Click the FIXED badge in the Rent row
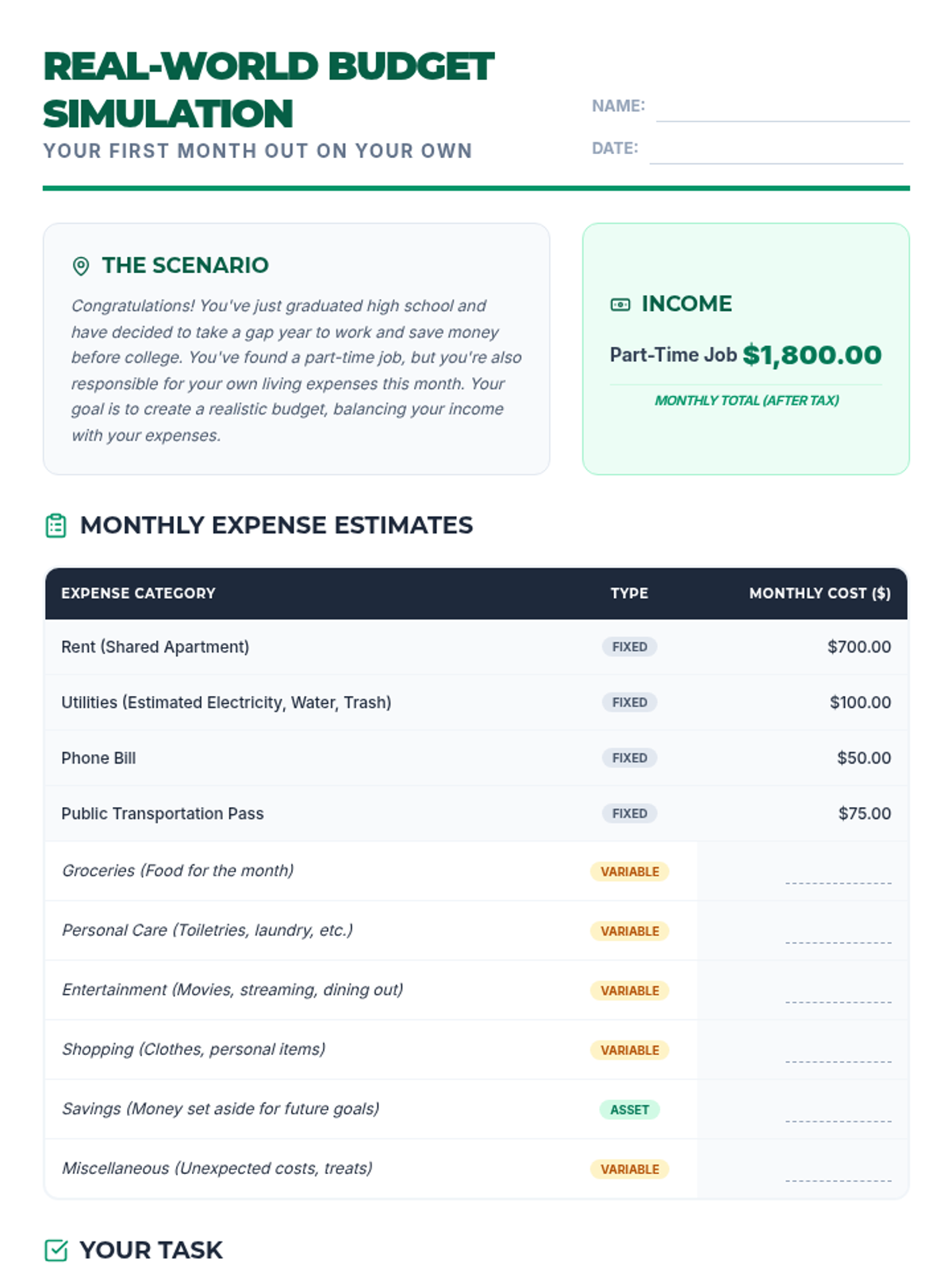 click(630, 647)
